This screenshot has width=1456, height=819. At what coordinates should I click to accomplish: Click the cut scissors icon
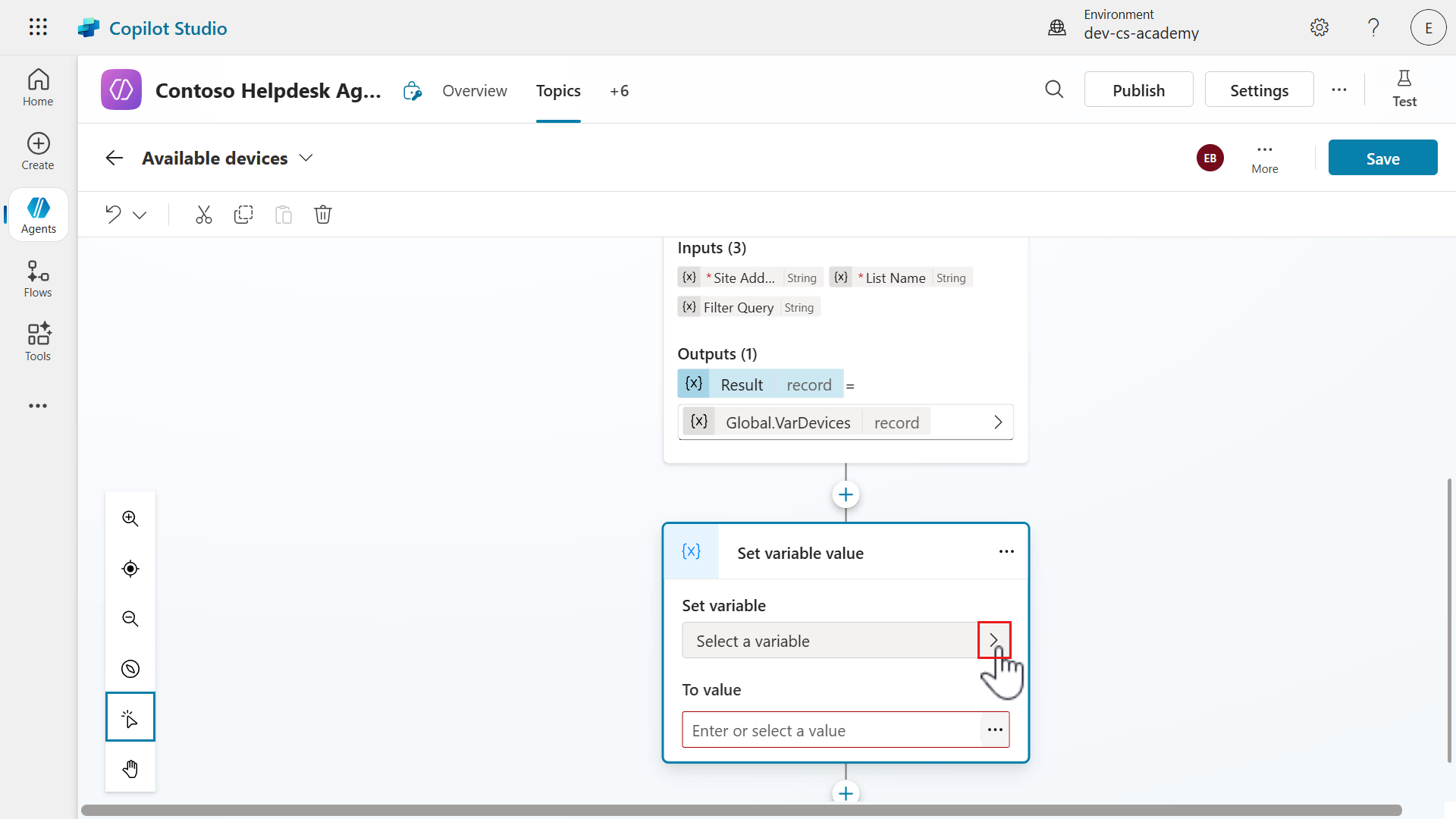(203, 215)
